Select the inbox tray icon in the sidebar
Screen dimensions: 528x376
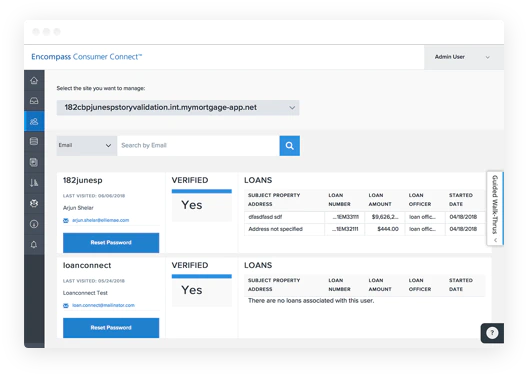tap(34, 101)
